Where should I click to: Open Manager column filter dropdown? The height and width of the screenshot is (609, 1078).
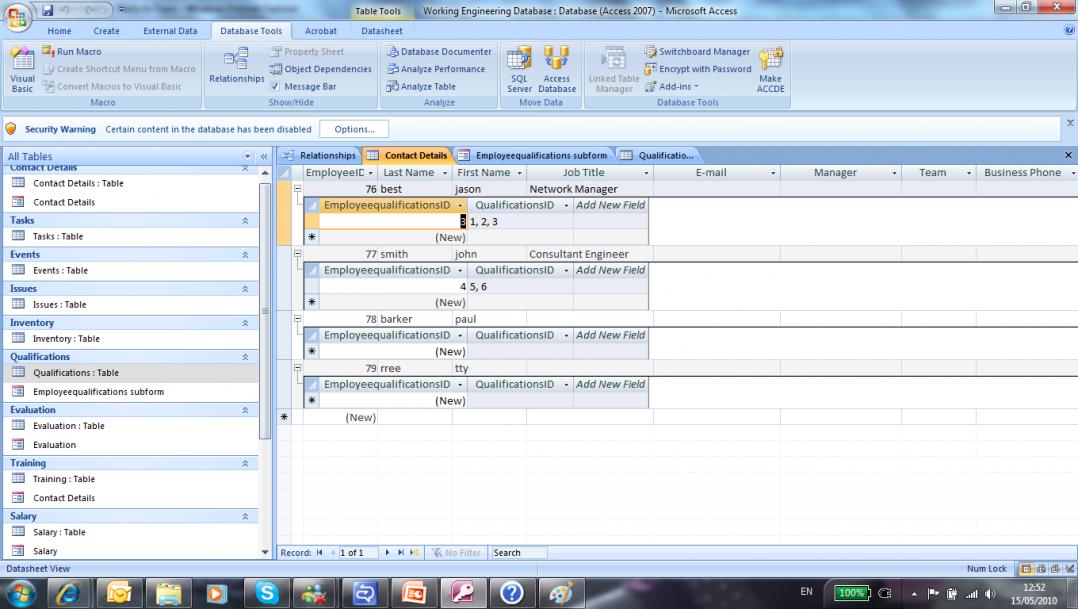894,173
